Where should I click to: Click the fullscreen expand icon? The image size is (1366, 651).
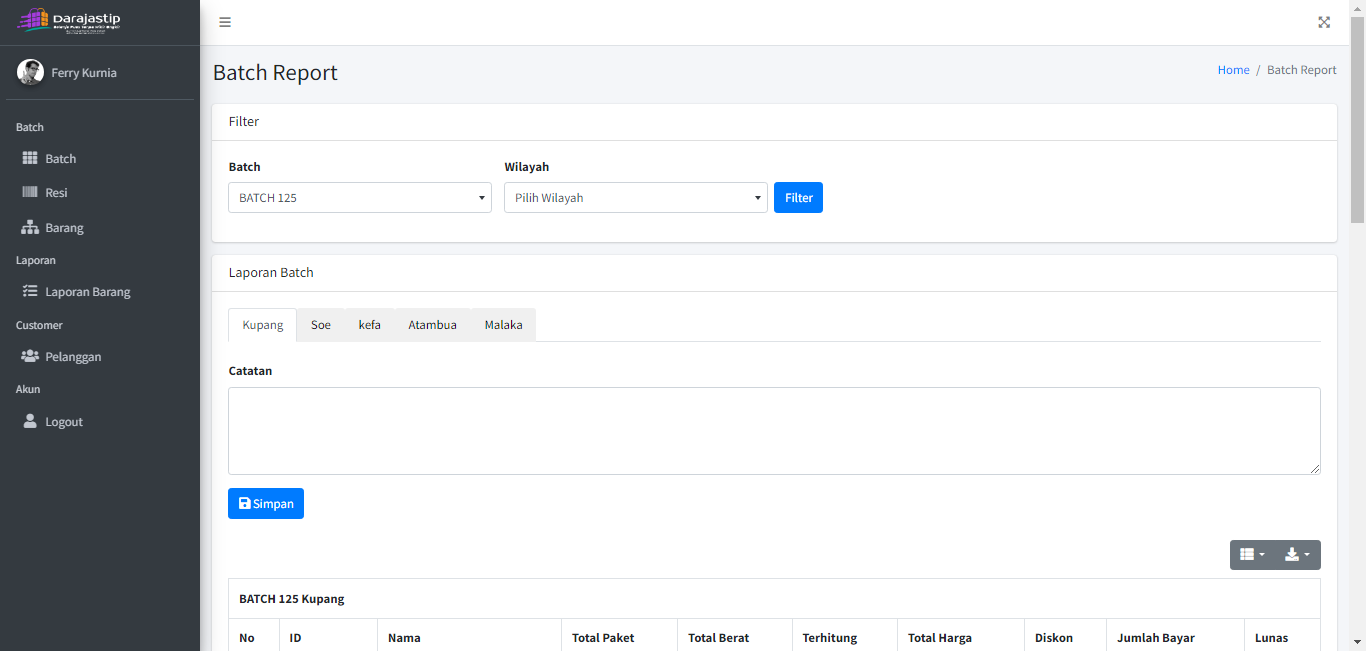[1324, 22]
